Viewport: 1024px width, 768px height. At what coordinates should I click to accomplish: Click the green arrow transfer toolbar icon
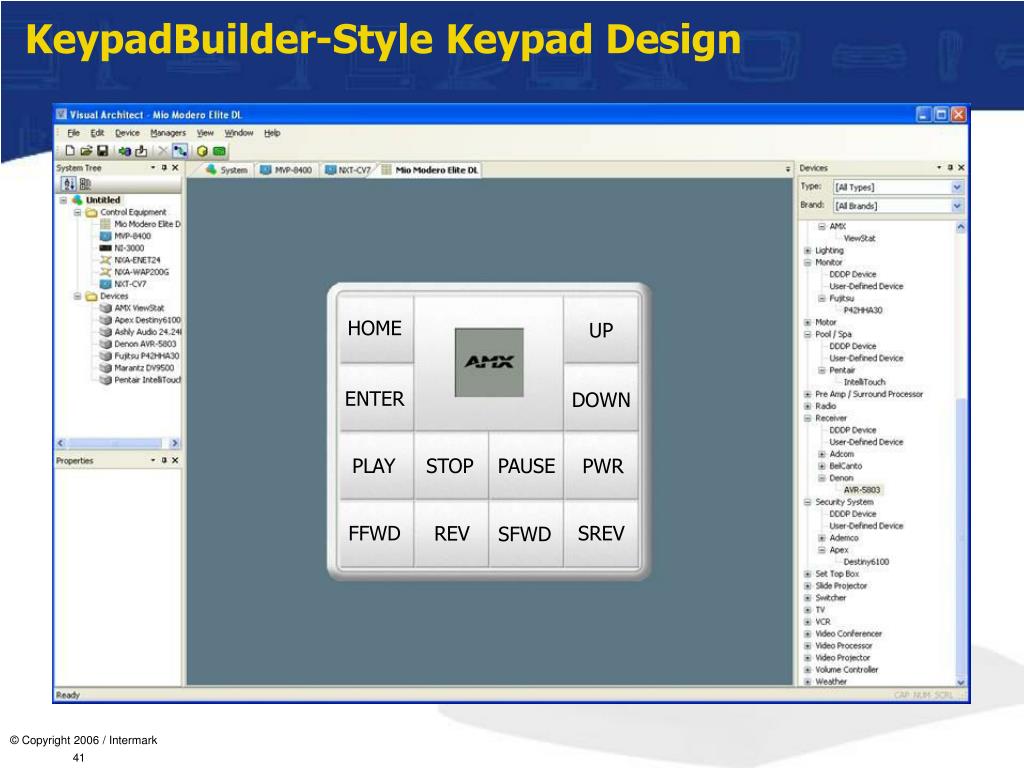click(x=124, y=151)
